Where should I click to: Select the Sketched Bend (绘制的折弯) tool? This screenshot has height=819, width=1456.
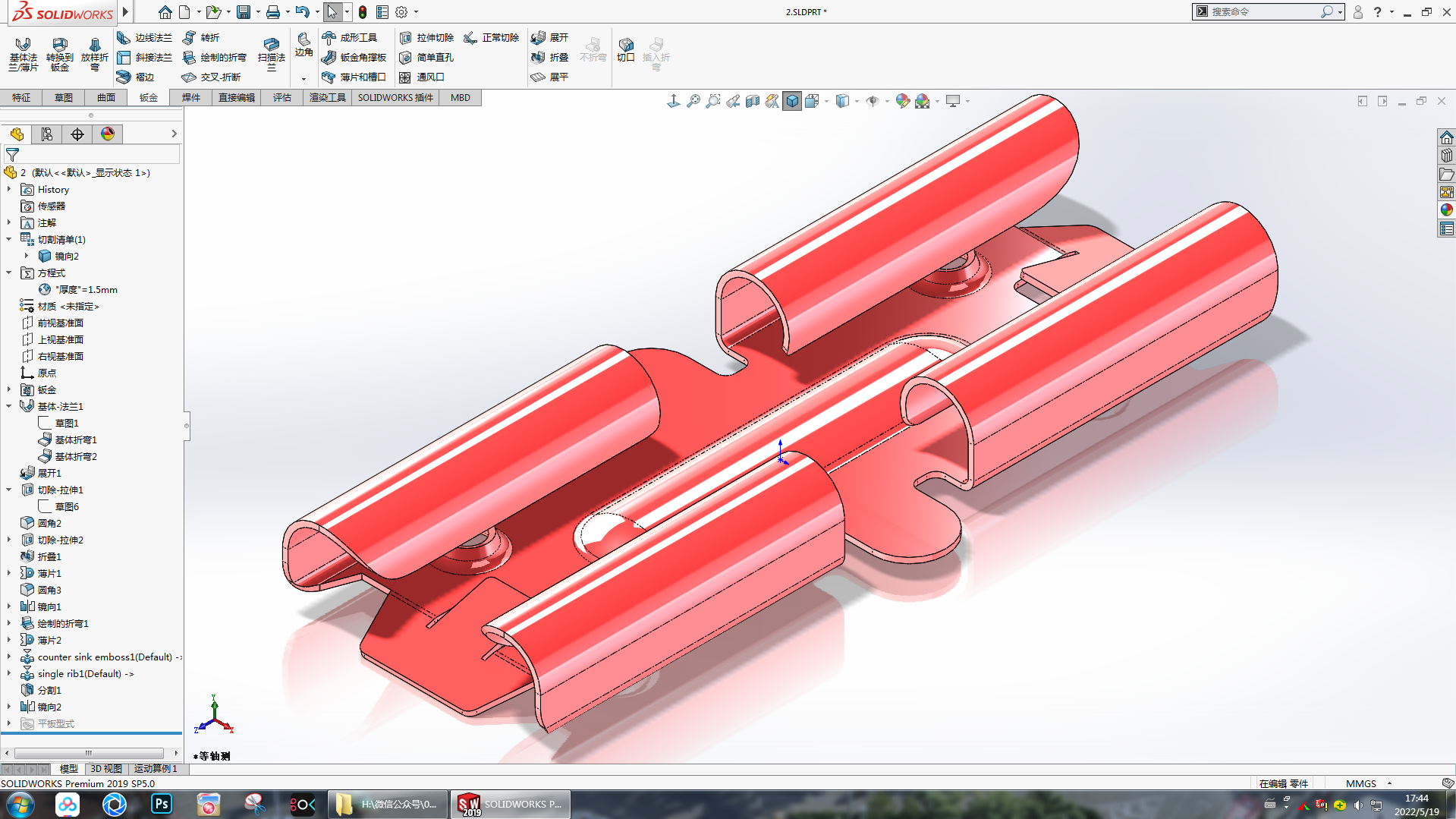tap(215, 57)
